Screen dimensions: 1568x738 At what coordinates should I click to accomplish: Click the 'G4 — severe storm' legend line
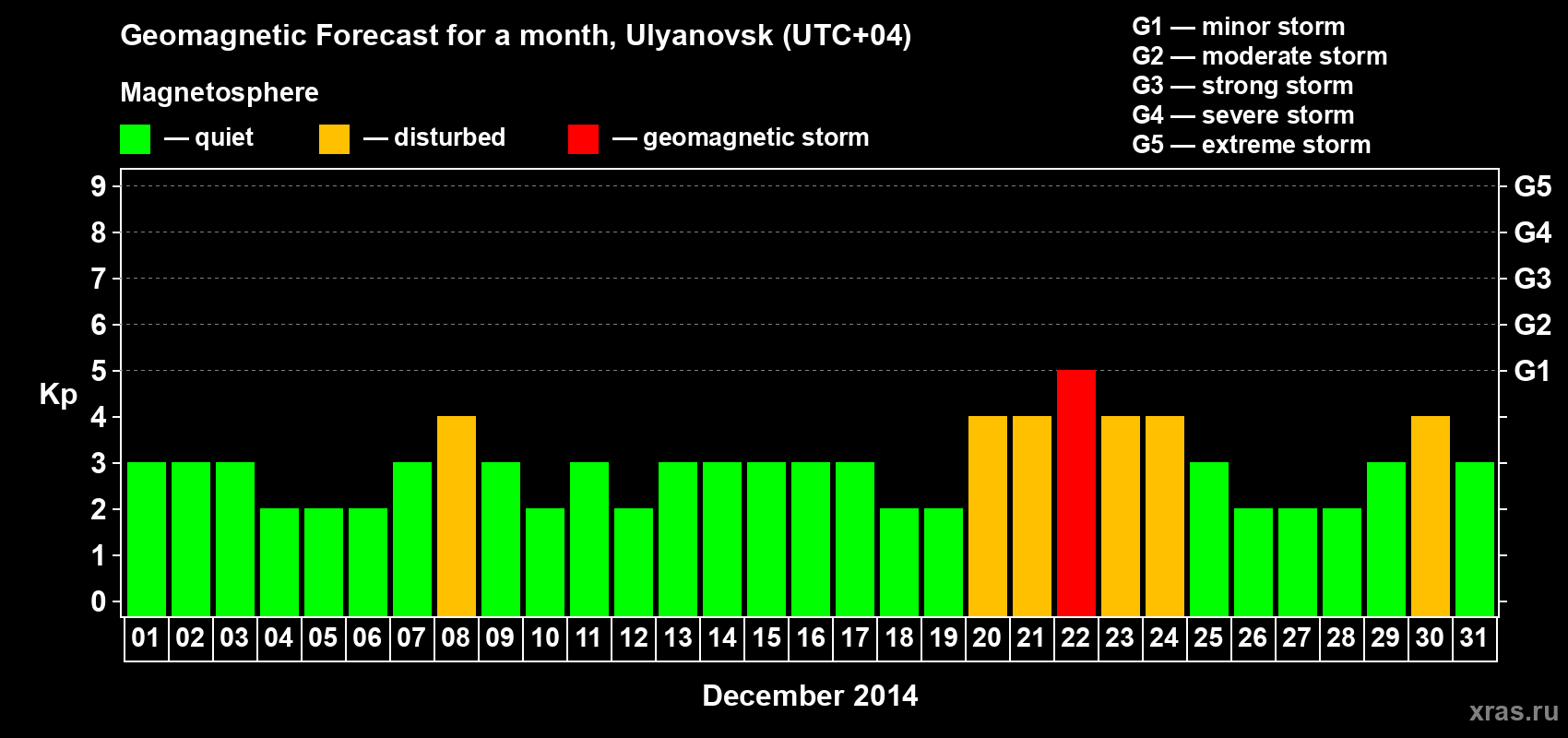click(1243, 115)
